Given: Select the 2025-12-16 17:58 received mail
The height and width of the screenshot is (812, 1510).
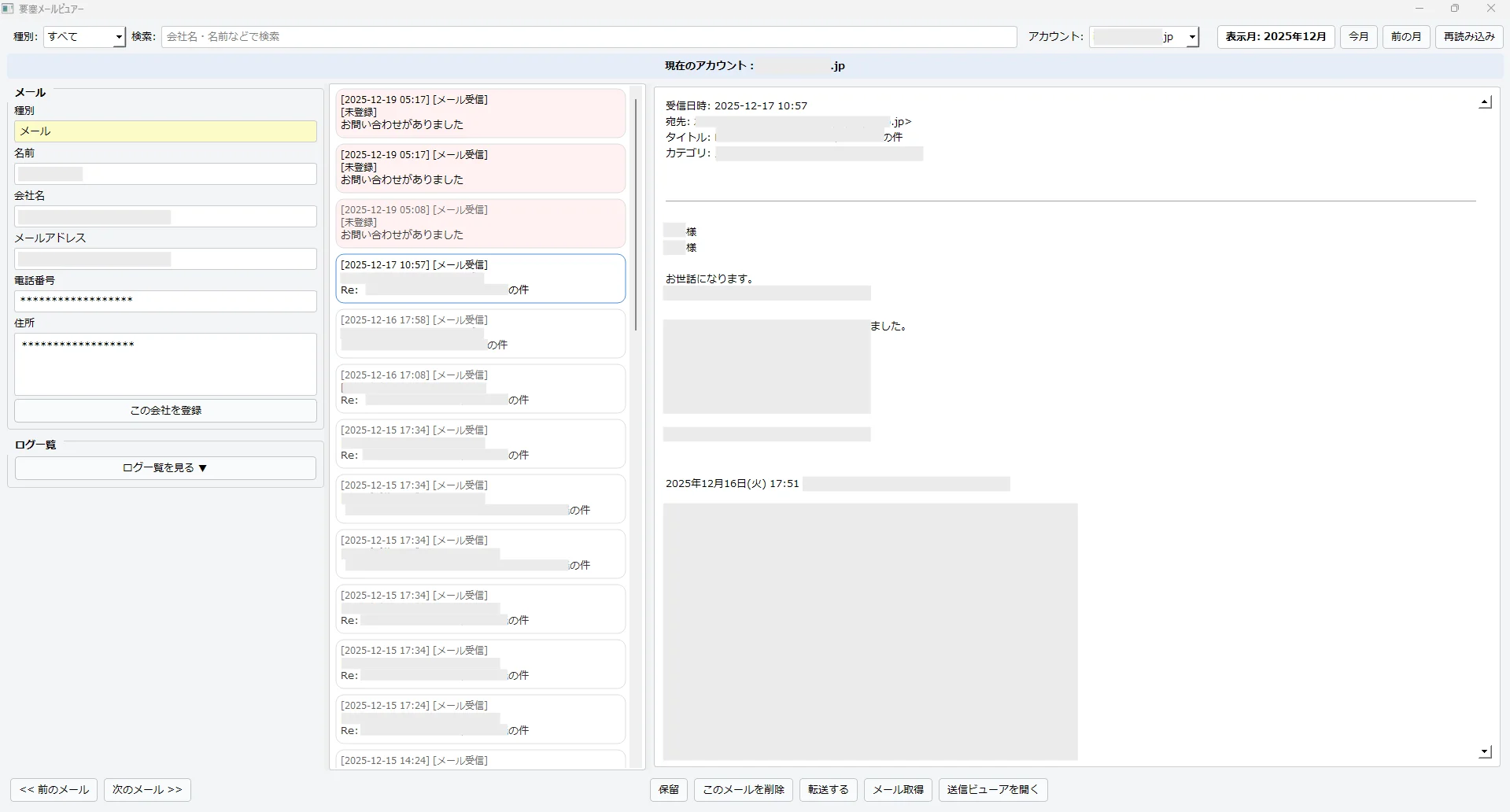Looking at the screenshot, I should click(x=480, y=333).
